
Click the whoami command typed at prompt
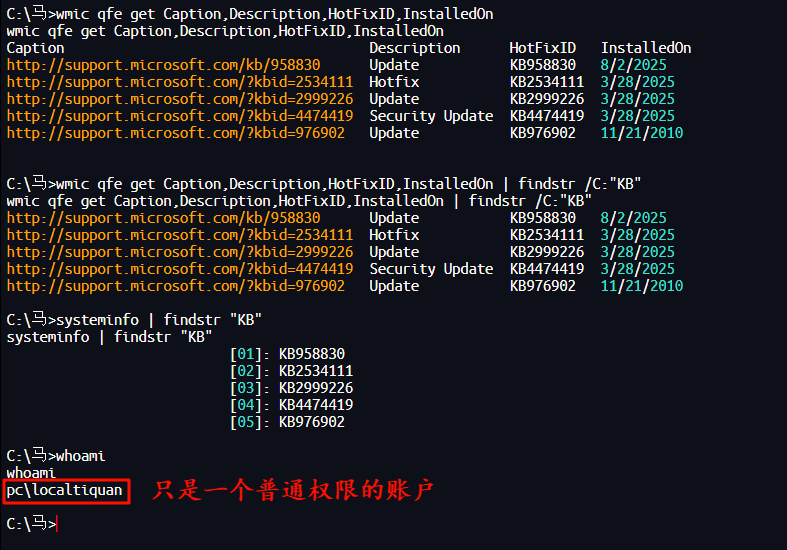[81, 456]
